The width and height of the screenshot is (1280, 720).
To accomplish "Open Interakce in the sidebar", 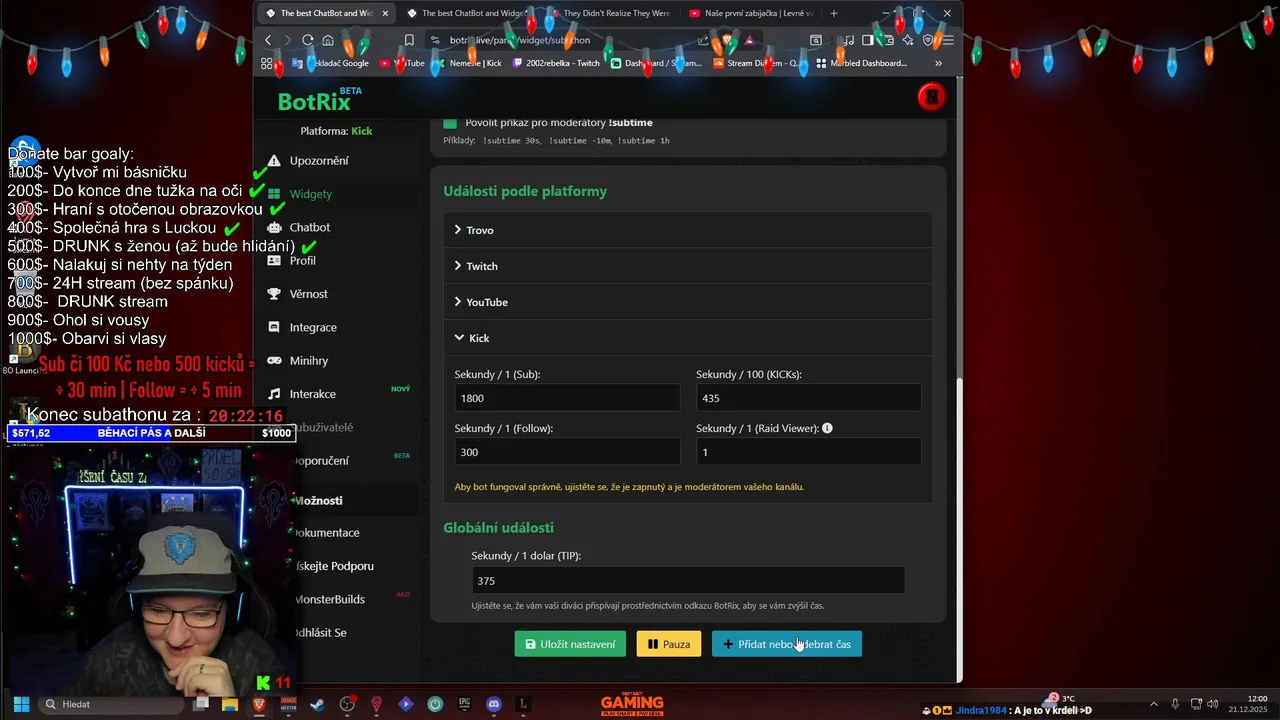I will [x=312, y=394].
